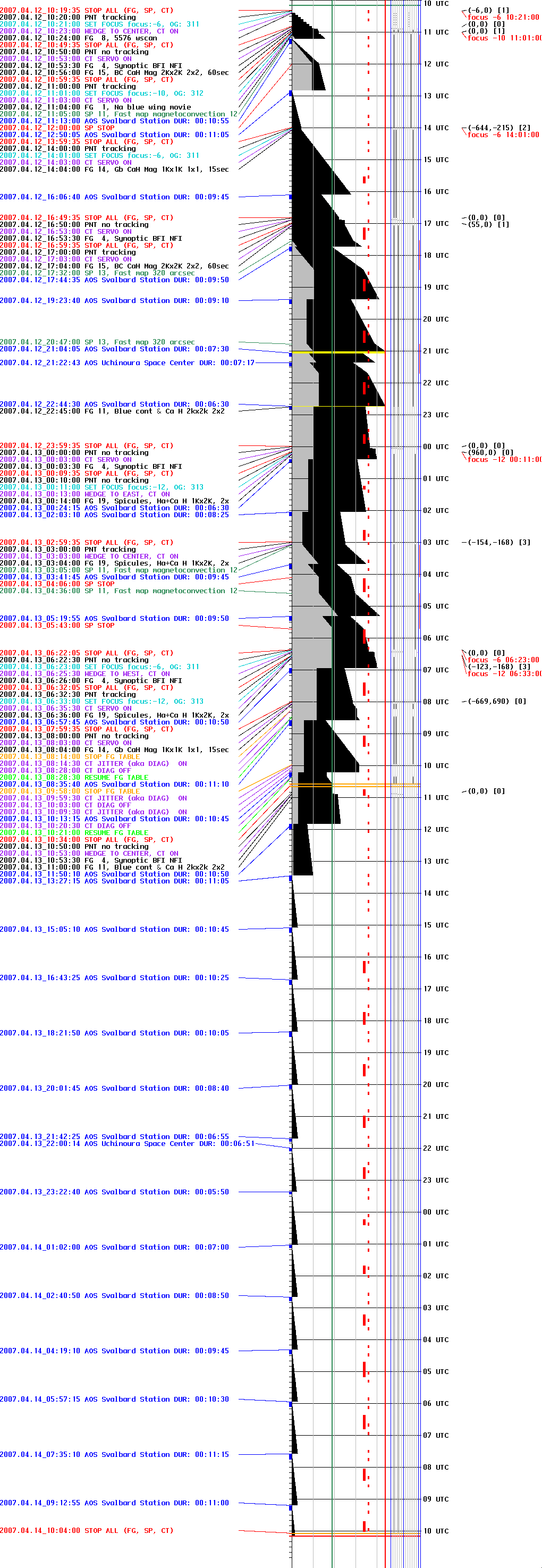Open the 2007.04.14 07:35:10 AOS Svalbard entry
The height and width of the screenshot is (1568, 542).
pyautogui.click(x=114, y=1454)
